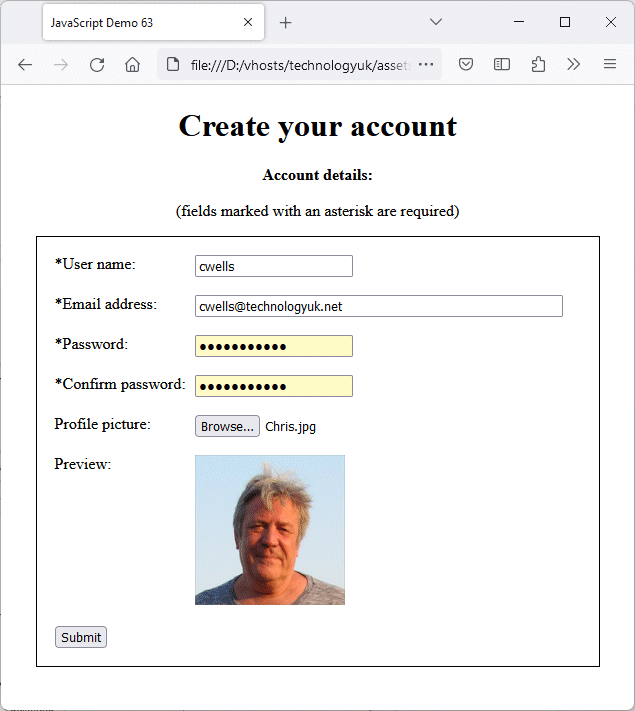Submit the account form

coord(81,637)
